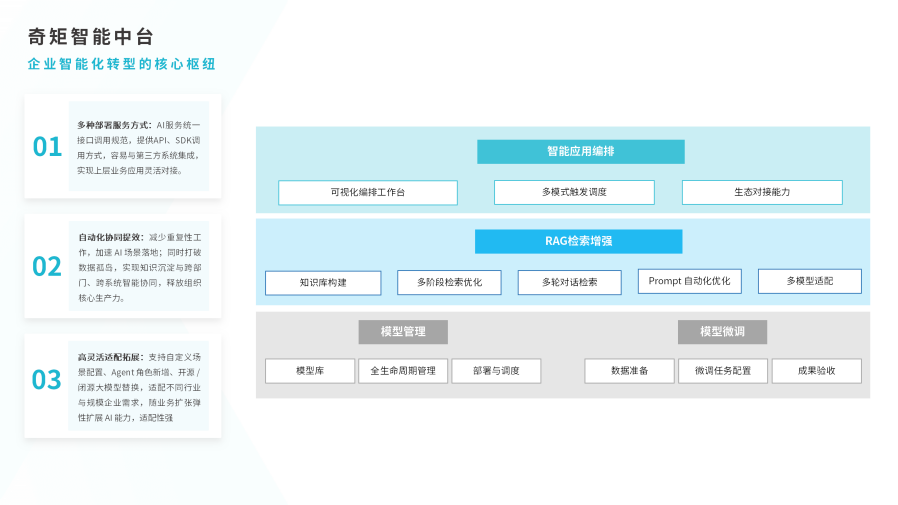The image size is (898, 505).
Task: Click the RAG检索增强 header
Action: pyautogui.click(x=578, y=241)
